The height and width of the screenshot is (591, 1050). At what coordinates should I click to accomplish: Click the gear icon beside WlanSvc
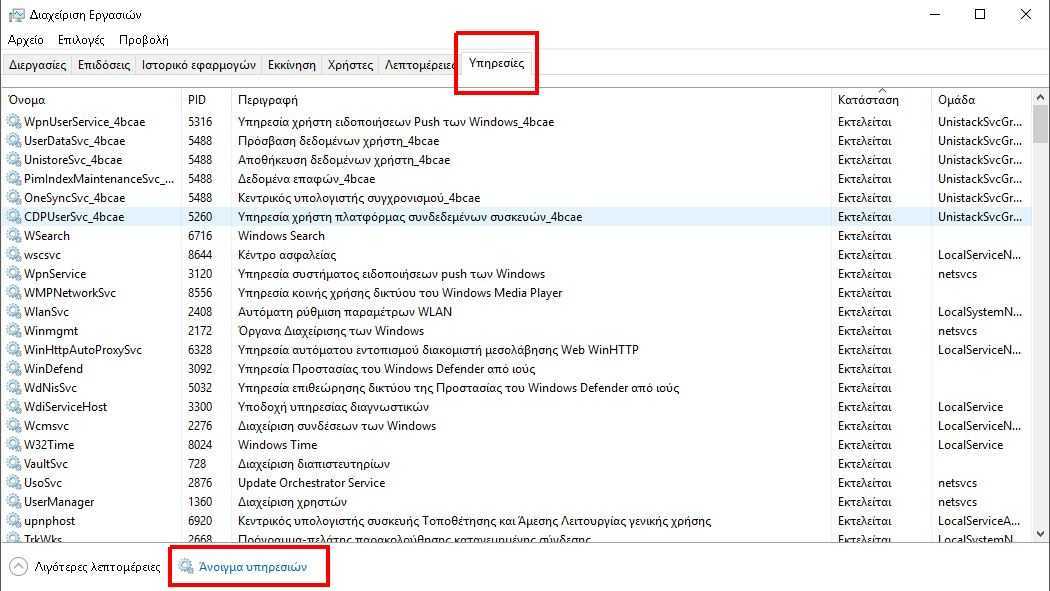coord(14,312)
